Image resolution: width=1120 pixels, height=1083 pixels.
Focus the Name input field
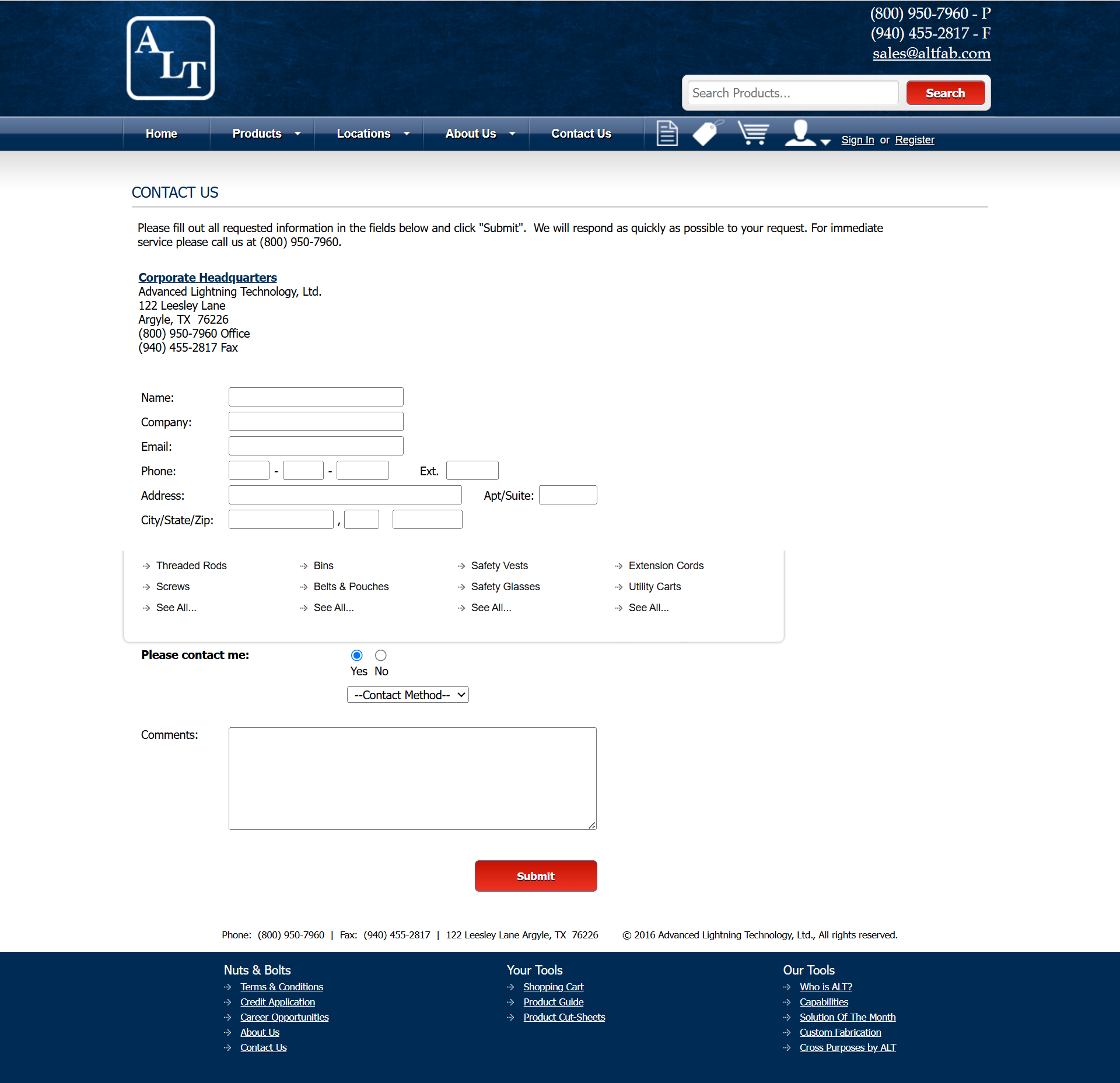pyautogui.click(x=316, y=397)
